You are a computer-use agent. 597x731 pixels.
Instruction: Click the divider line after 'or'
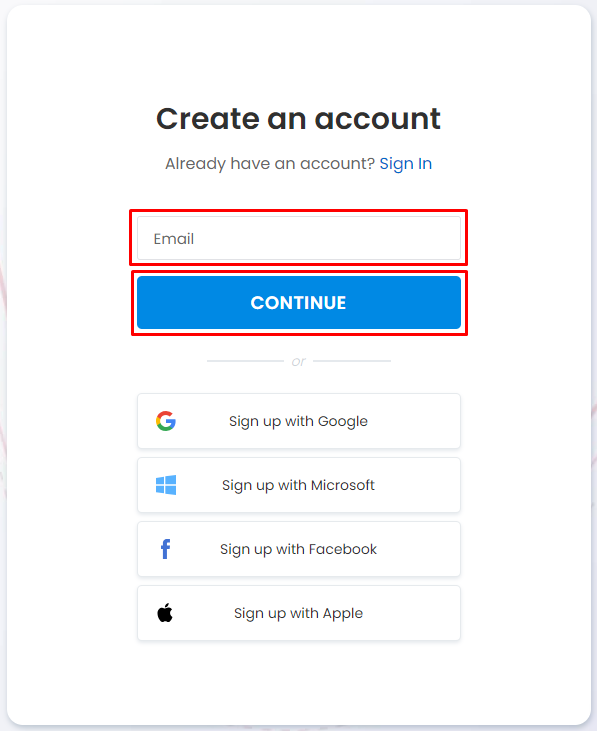pos(352,361)
